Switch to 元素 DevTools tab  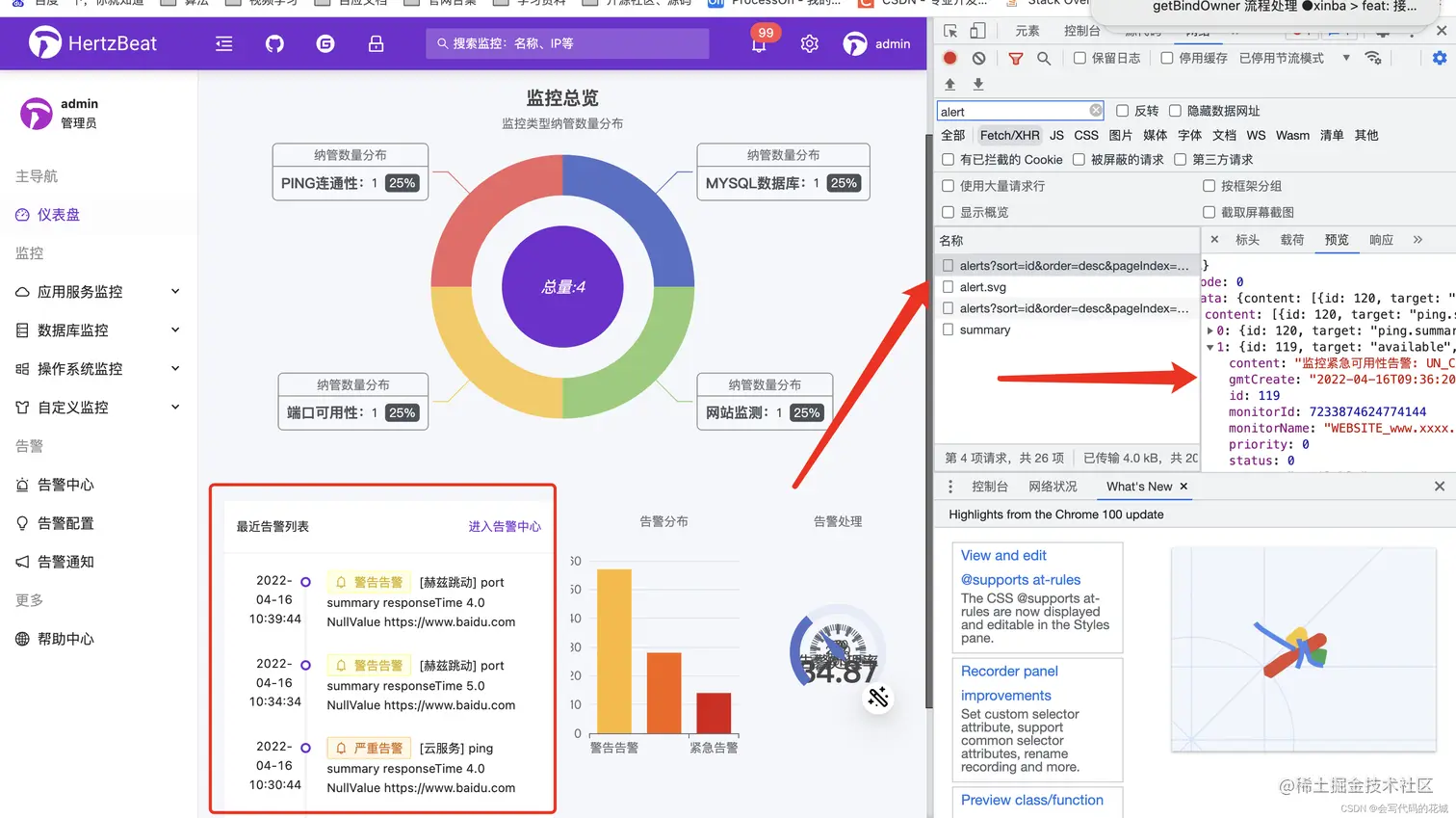1027,31
